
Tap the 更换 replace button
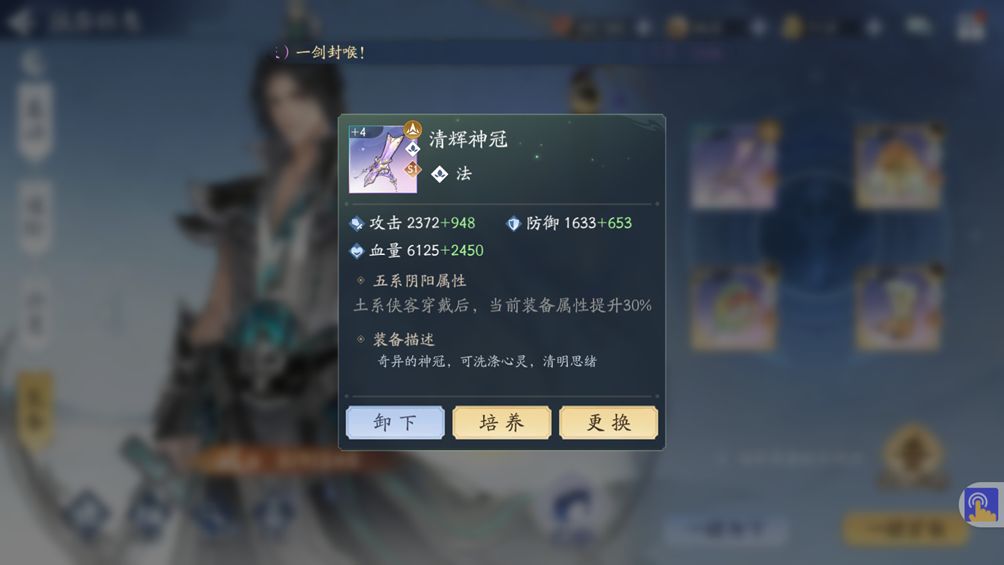click(x=609, y=422)
